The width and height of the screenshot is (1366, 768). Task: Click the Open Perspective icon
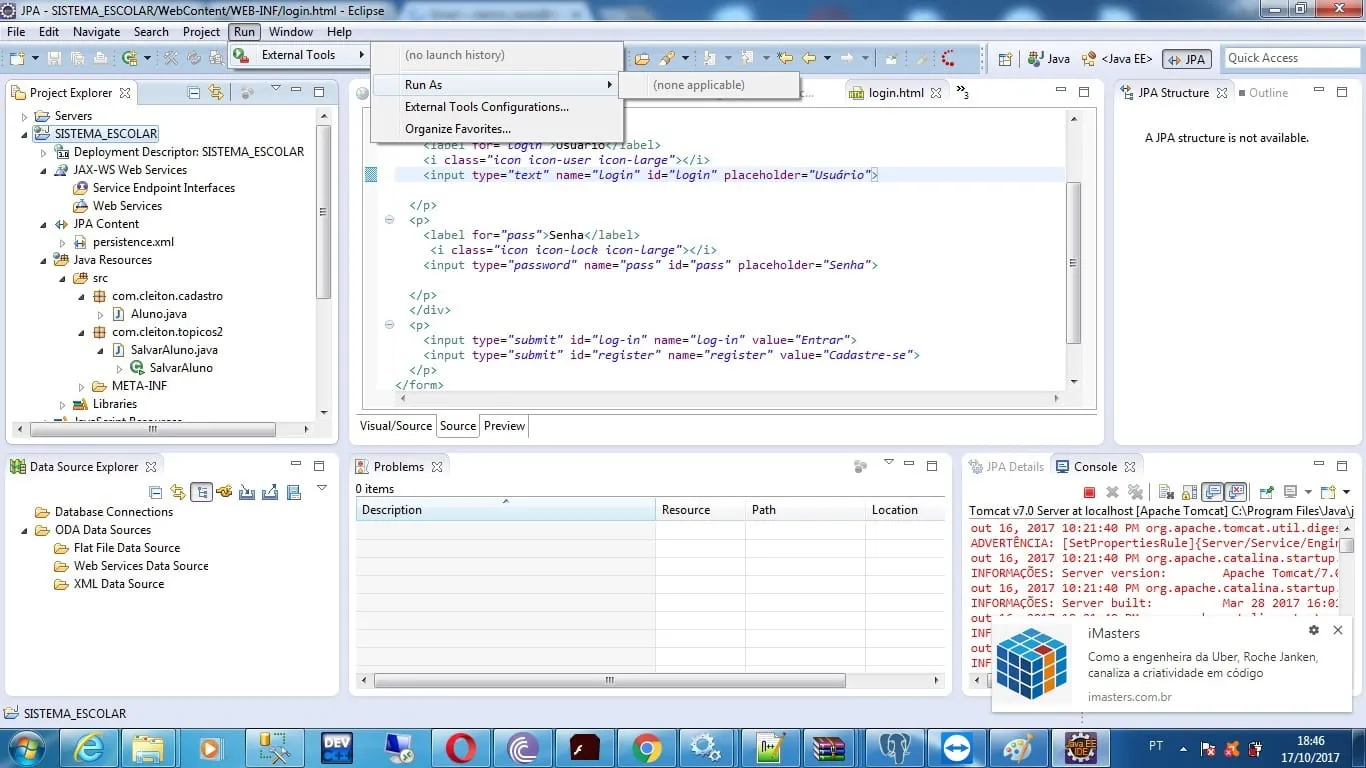coord(1005,59)
